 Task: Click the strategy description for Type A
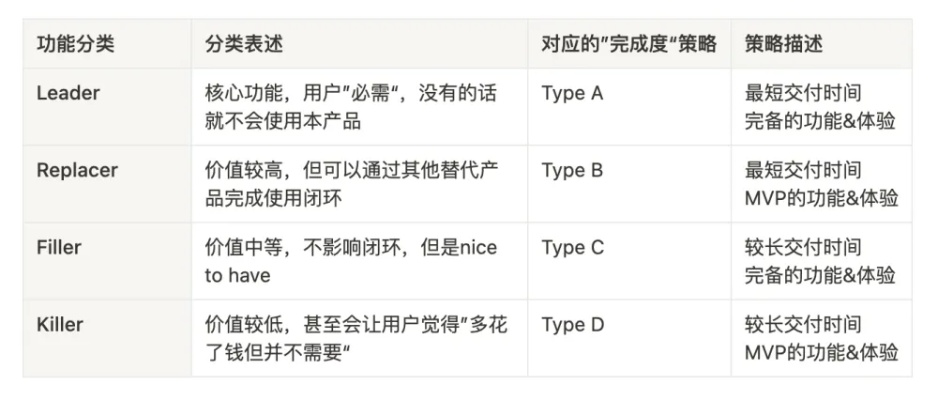pyautogui.click(x=820, y=107)
